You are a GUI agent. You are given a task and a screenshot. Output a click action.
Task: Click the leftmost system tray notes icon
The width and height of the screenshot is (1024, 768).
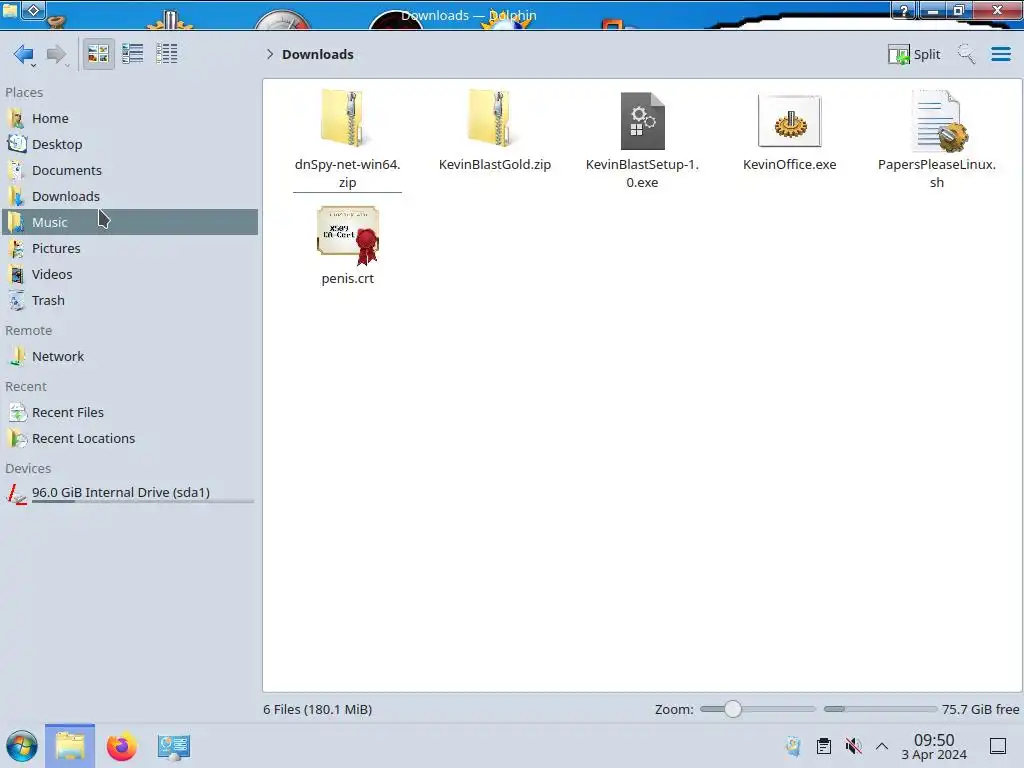[x=793, y=746]
